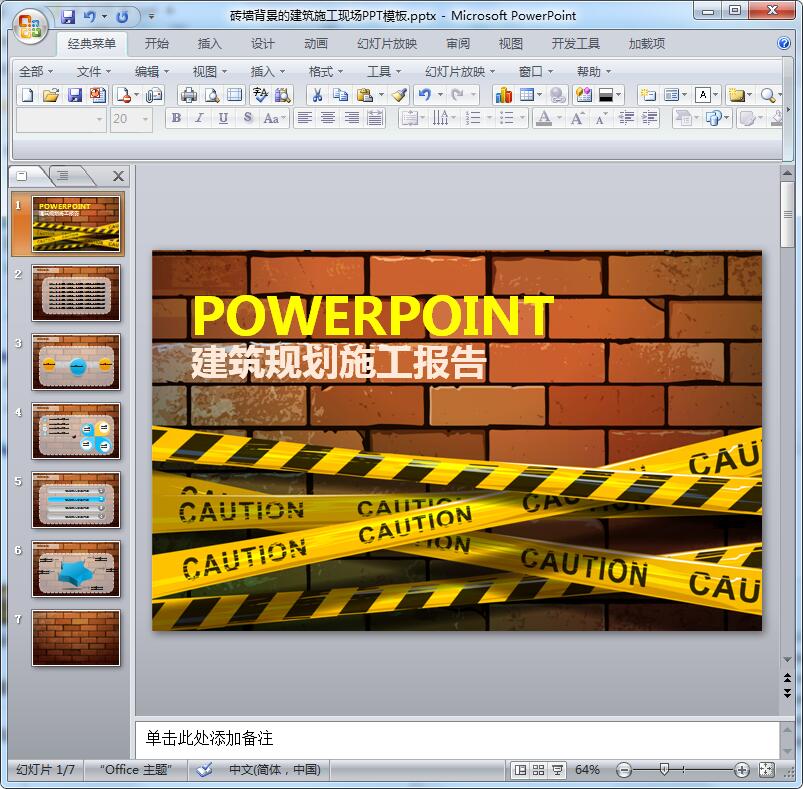
Task: Center the text alignment
Action: pyautogui.click(x=328, y=119)
